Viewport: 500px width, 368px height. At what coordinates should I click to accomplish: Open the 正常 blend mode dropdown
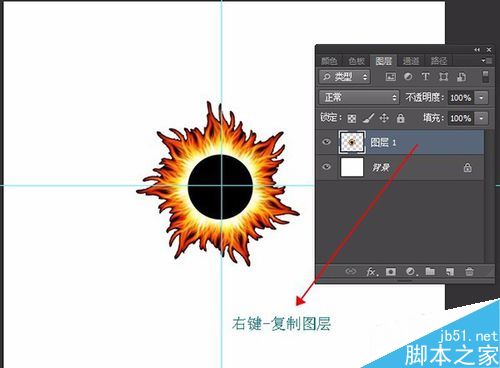click(x=359, y=97)
